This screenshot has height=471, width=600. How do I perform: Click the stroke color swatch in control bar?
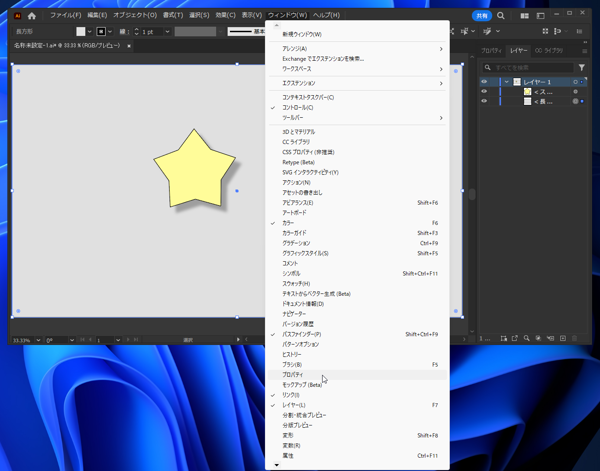tap(101, 32)
